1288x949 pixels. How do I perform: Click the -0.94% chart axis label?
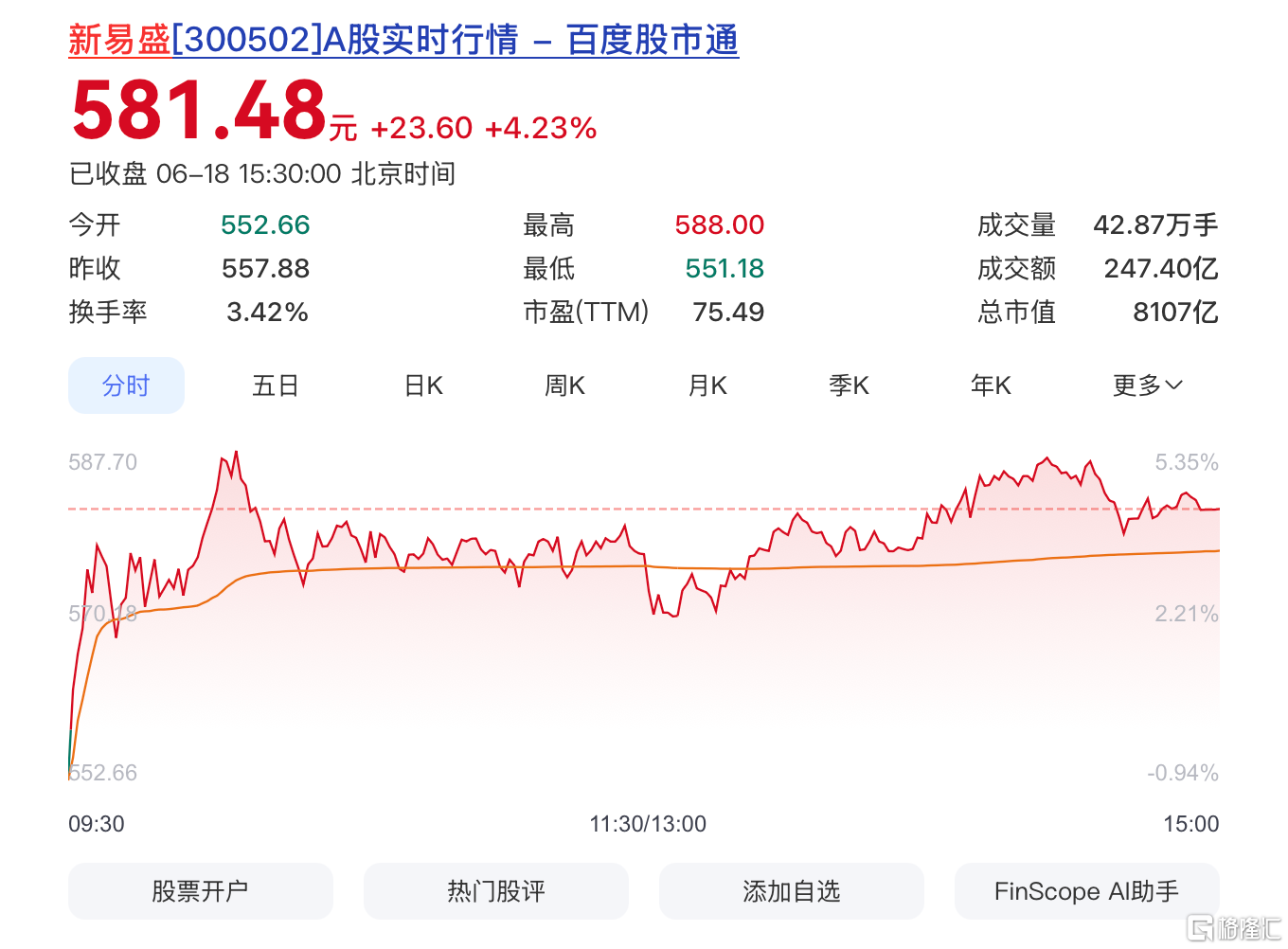coord(1183,773)
